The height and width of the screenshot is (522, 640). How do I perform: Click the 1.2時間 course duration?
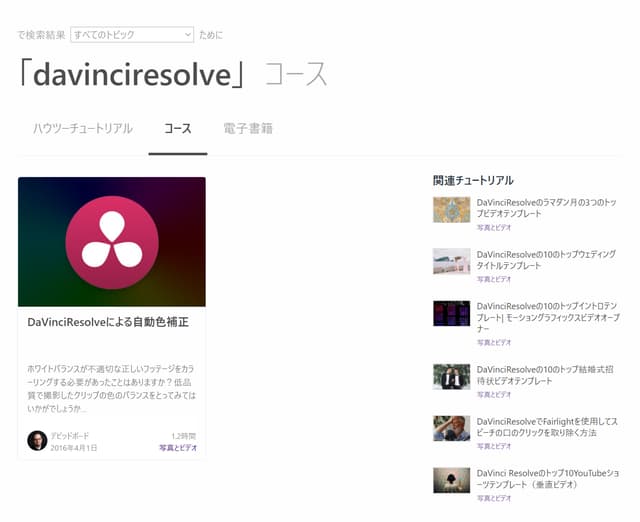[184, 435]
